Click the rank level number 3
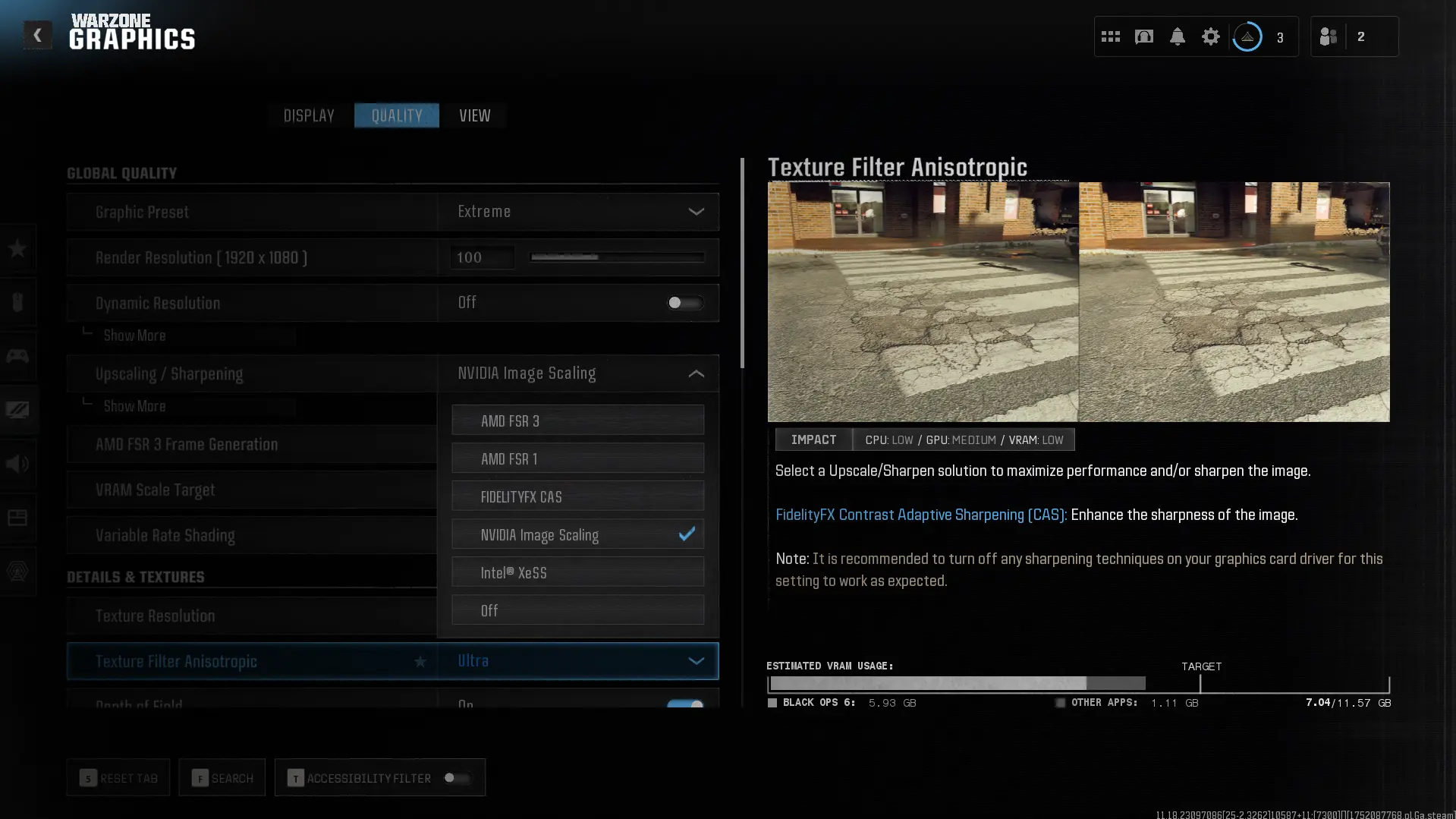 1280,37
